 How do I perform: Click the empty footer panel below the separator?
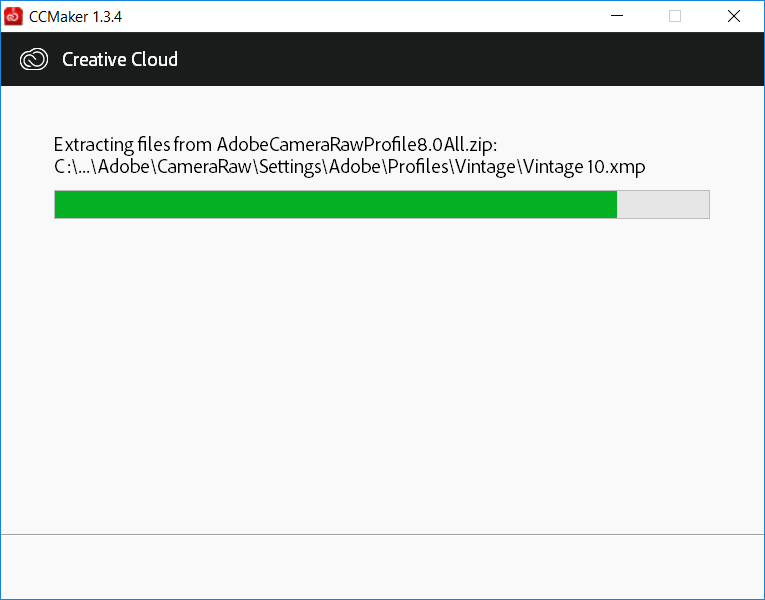coord(382,567)
